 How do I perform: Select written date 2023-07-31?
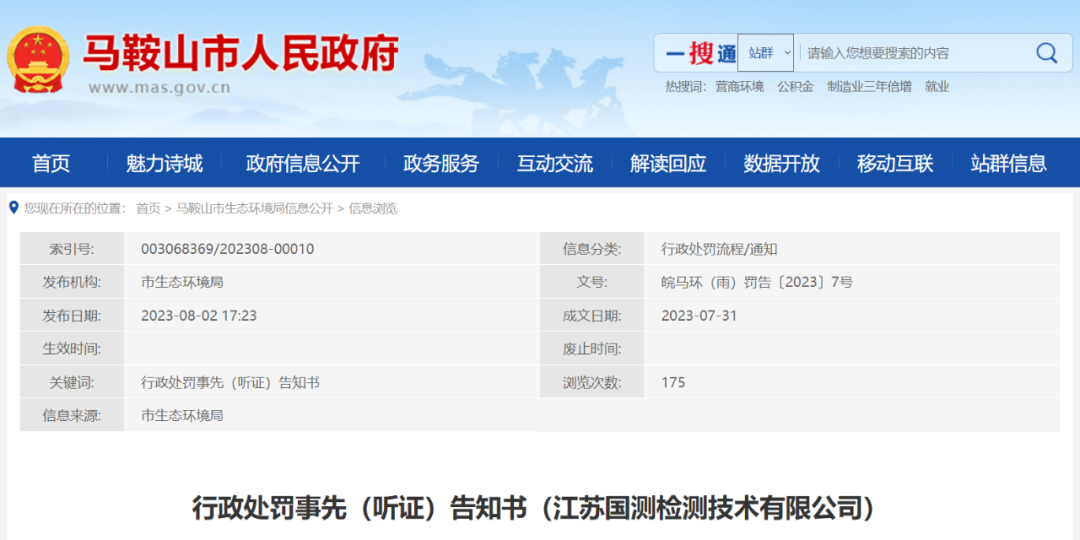click(x=698, y=315)
